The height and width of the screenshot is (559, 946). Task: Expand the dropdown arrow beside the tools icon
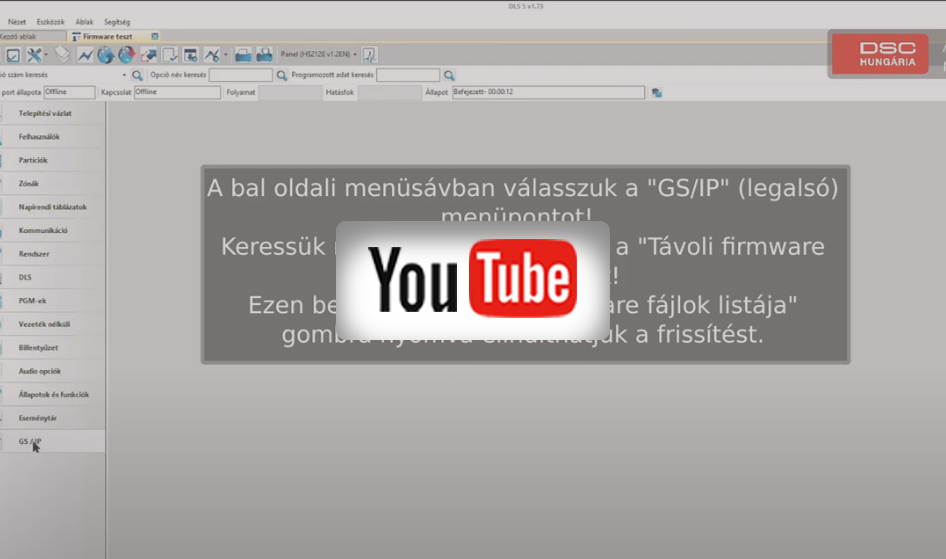46,55
